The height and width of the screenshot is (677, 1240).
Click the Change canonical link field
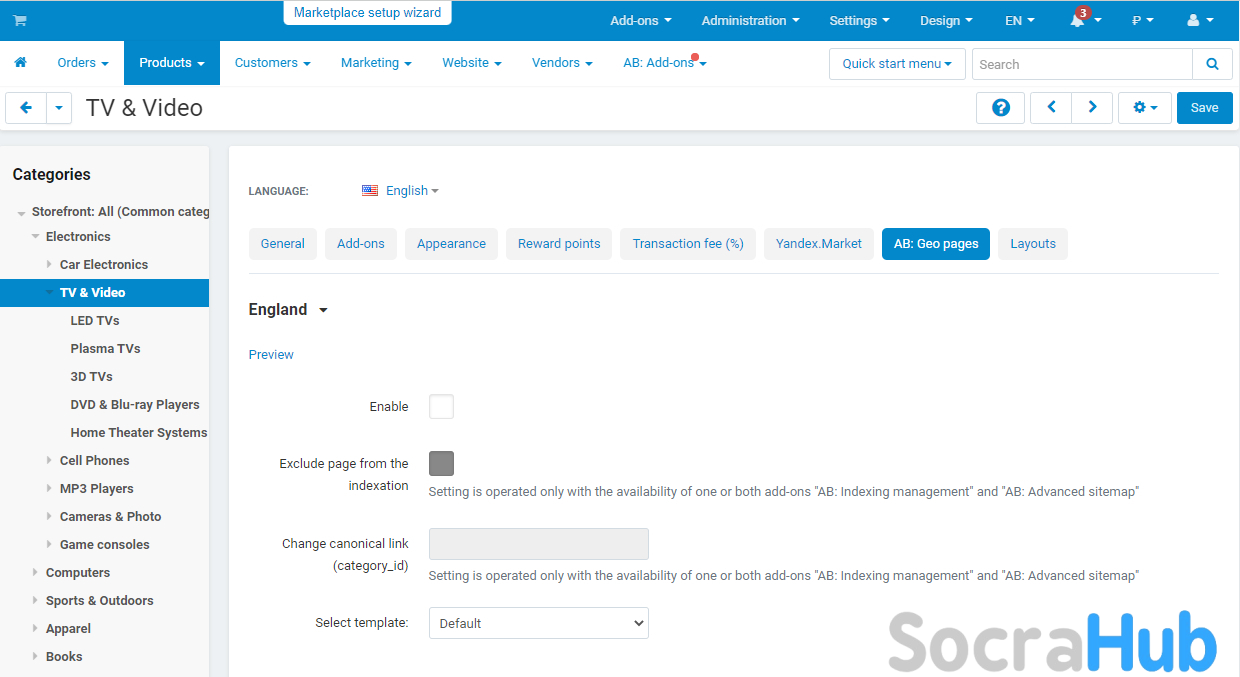click(x=538, y=544)
